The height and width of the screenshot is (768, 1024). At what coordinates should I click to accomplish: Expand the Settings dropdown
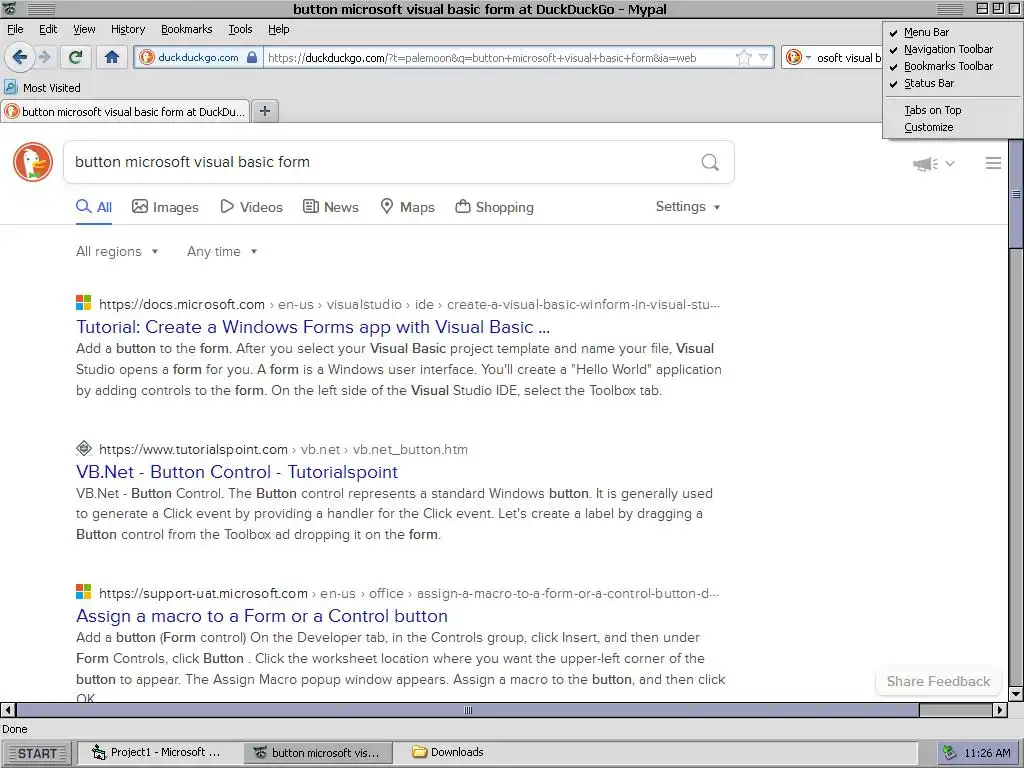point(688,206)
